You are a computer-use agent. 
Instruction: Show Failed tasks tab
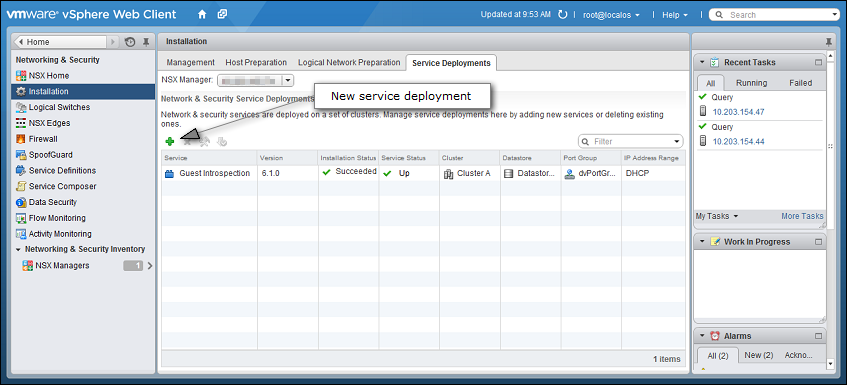[801, 83]
